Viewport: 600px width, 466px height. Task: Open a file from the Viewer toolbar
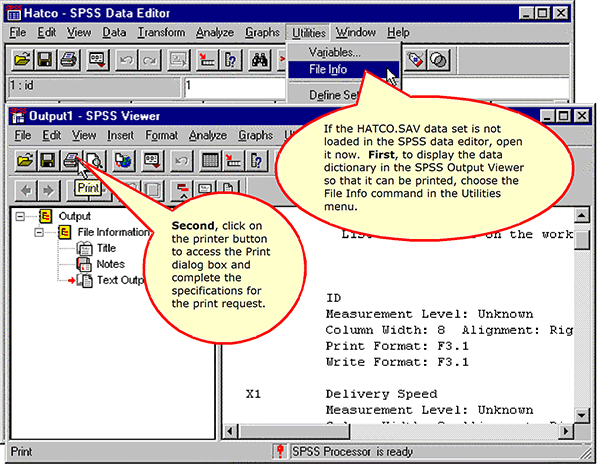click(25, 160)
